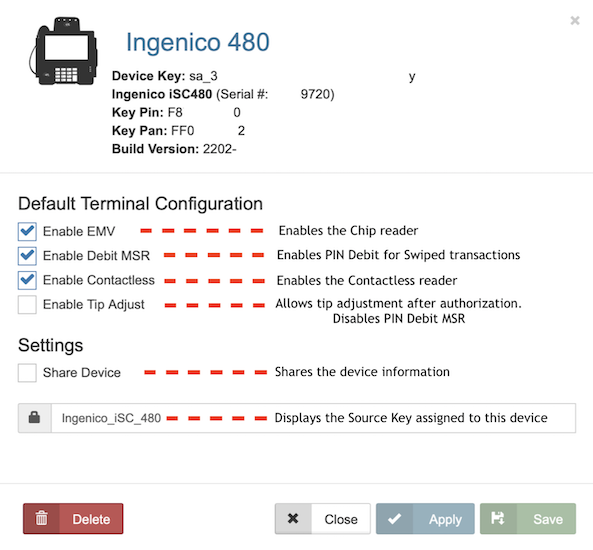This screenshot has height=550, width=593.
Task: Click the Apply button
Action: point(425,519)
